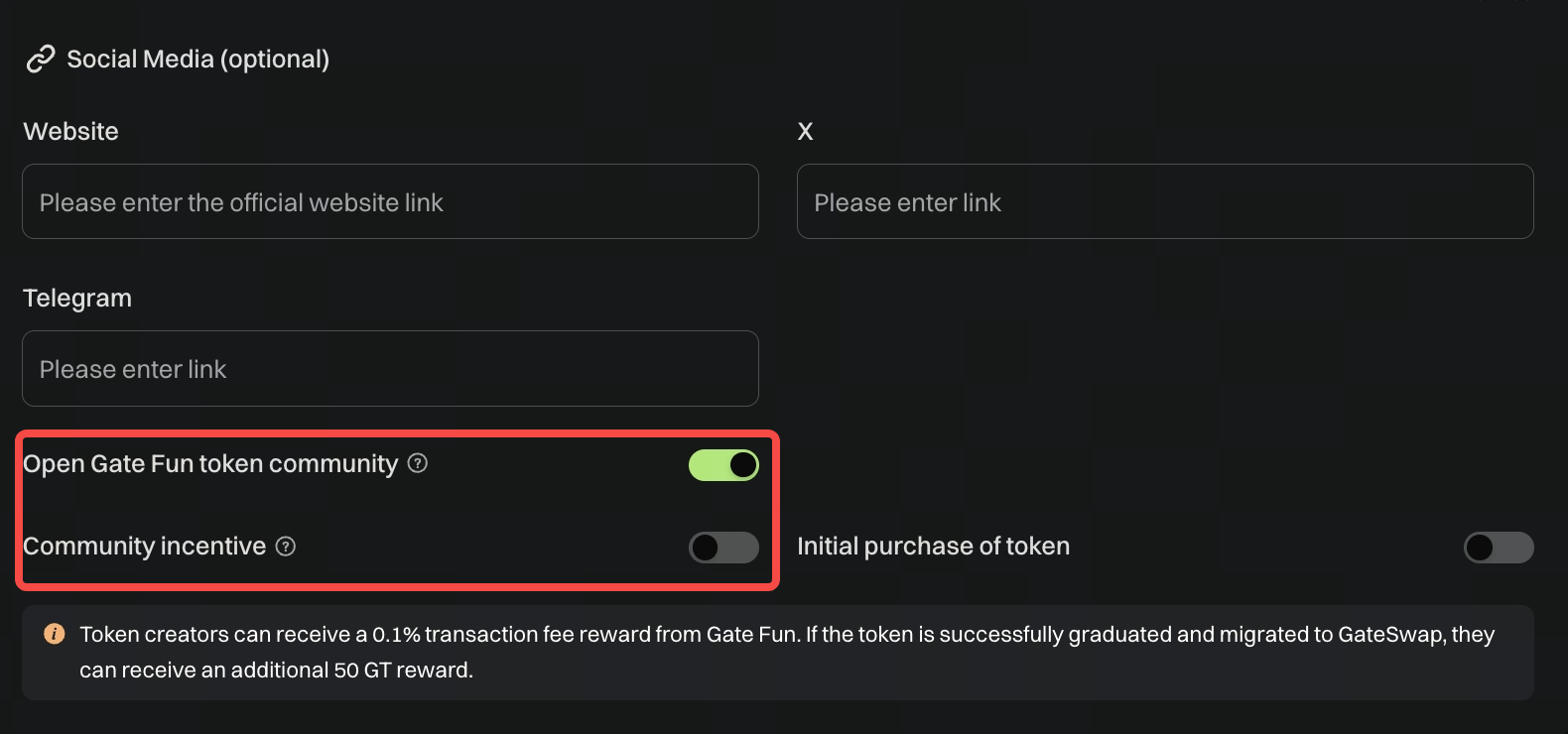Click the Open Gate Fun token community label
1568x734 pixels.
(x=210, y=464)
